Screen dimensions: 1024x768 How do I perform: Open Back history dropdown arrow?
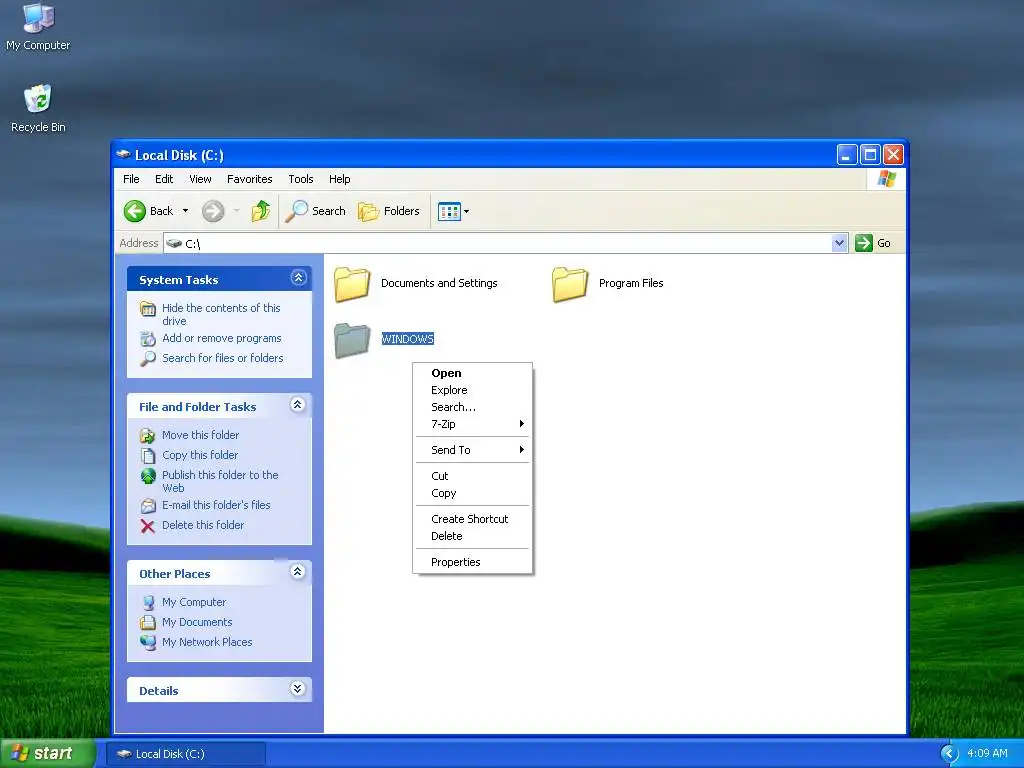click(185, 211)
